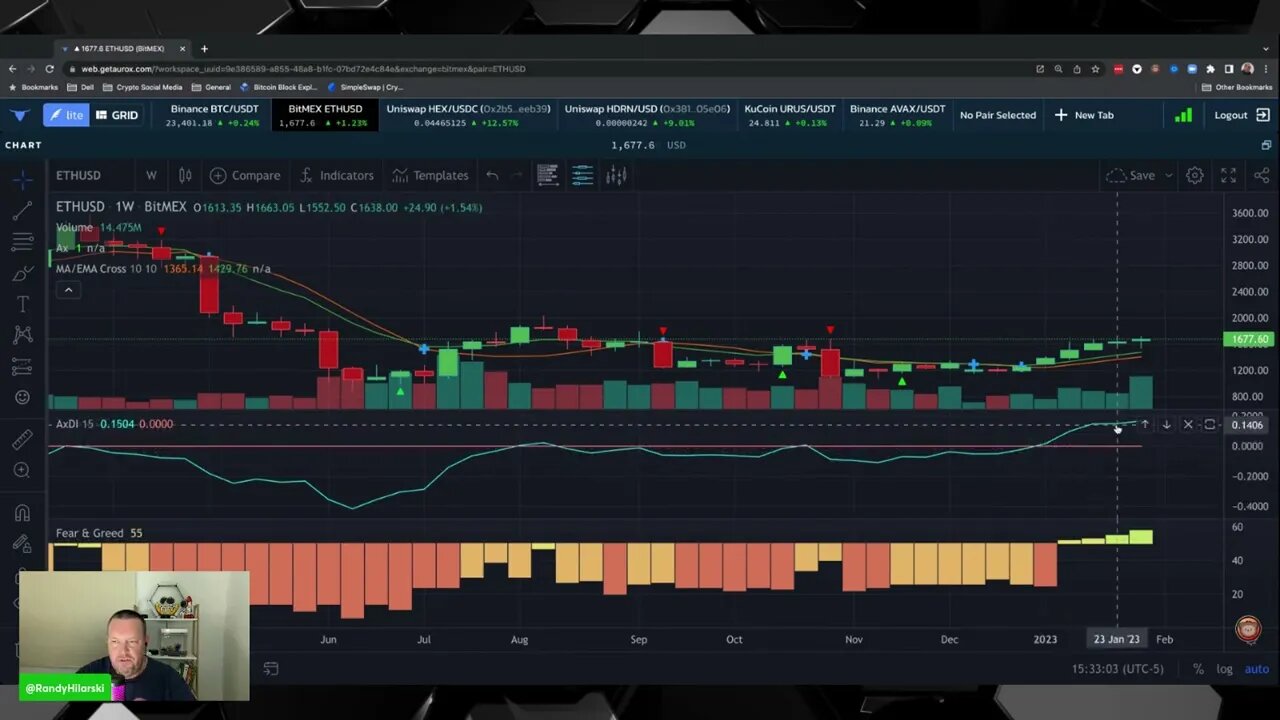The width and height of the screenshot is (1280, 720).
Task: Open the chart patterns tool
Action: pyautogui.click(x=22, y=335)
